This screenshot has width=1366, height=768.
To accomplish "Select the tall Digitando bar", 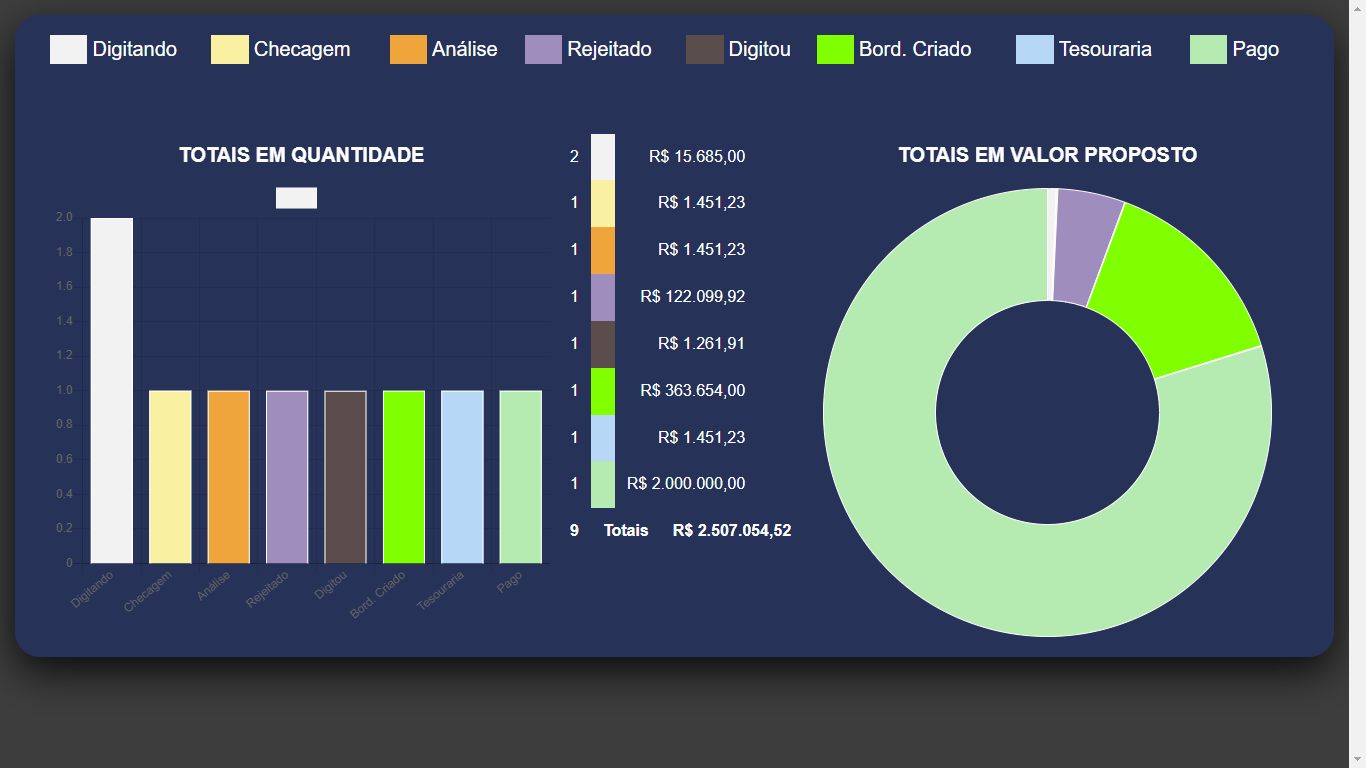I will [112, 390].
